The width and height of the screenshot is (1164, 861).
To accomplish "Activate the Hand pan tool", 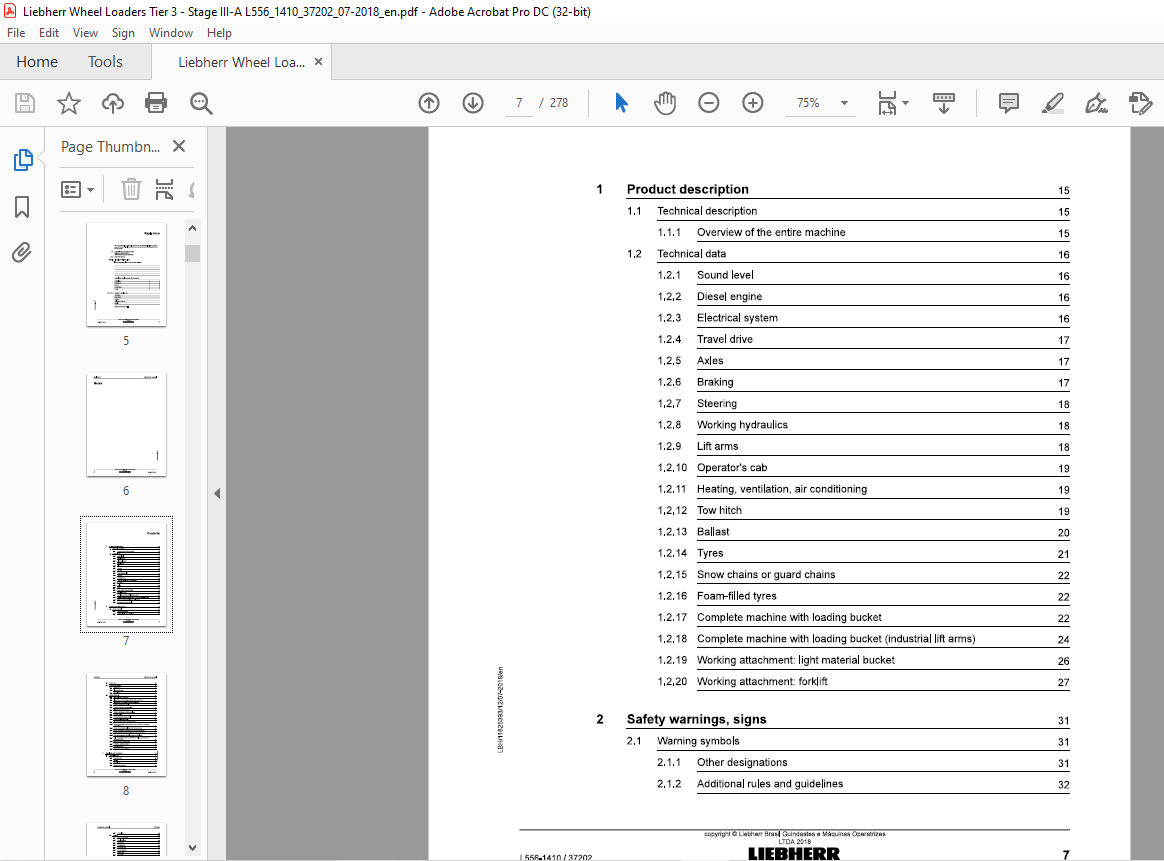I will 665,103.
